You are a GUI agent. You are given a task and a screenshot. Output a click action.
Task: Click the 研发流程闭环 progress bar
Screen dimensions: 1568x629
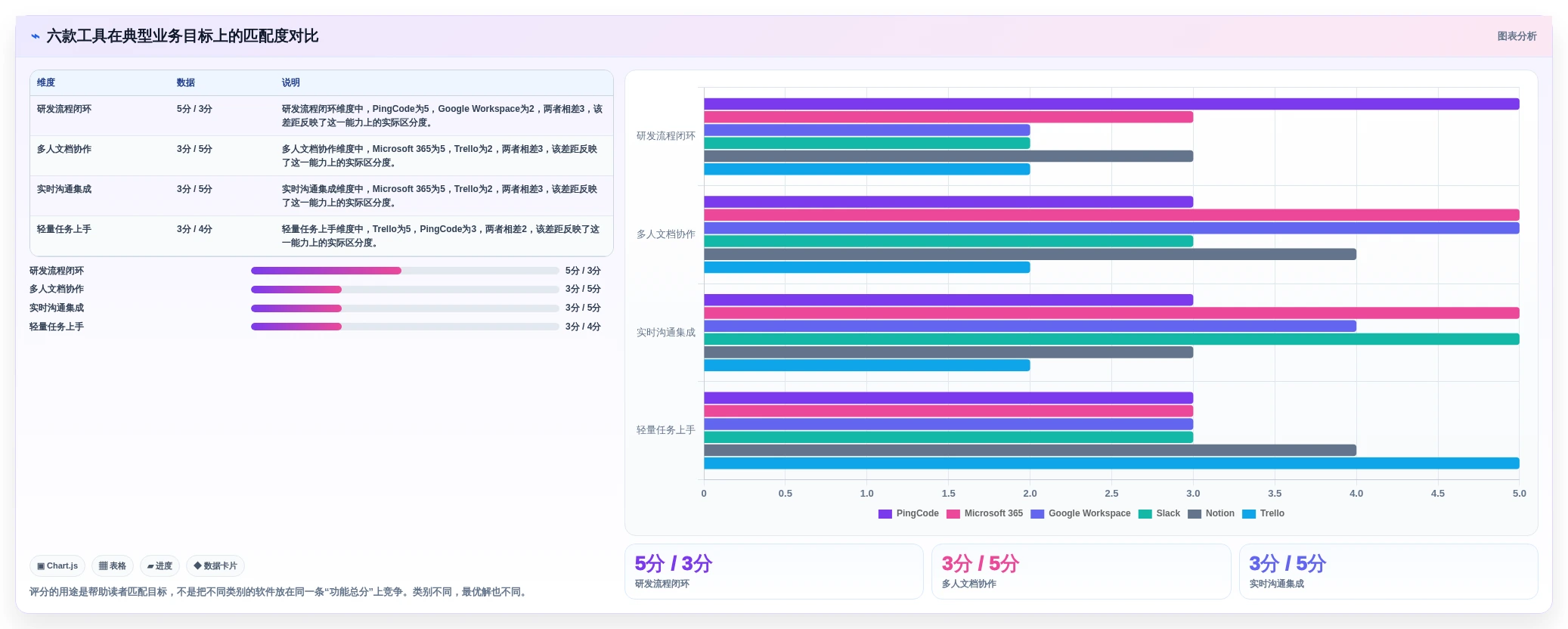(405, 271)
